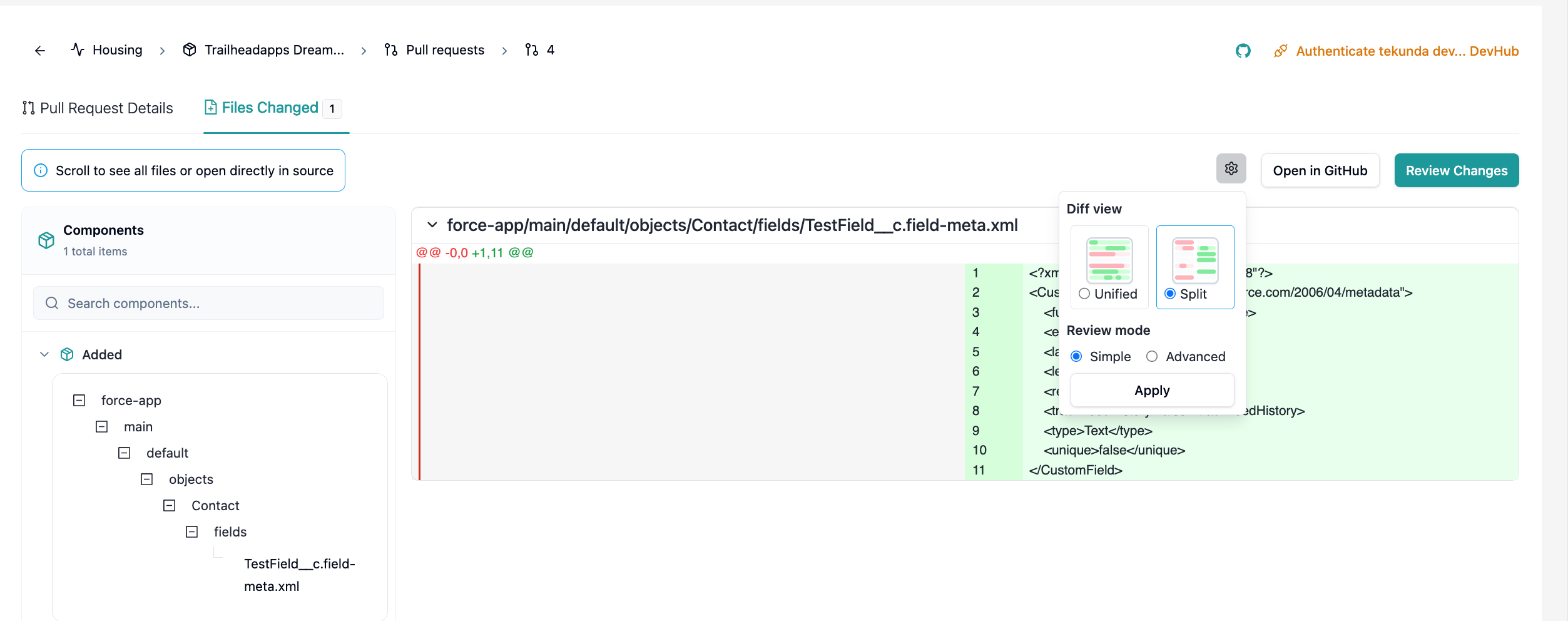Go to Housing breadcrumb

pyautogui.click(x=106, y=50)
